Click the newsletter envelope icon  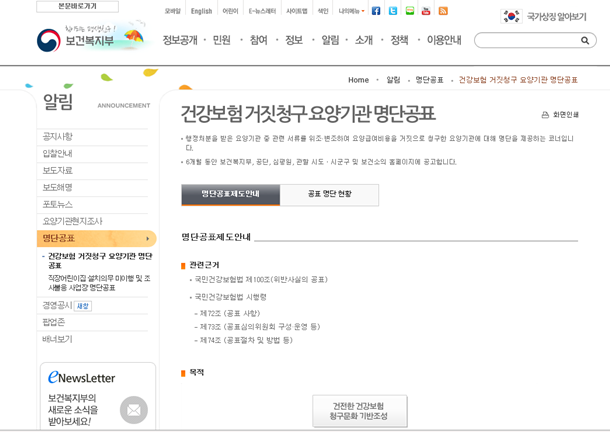133,409
